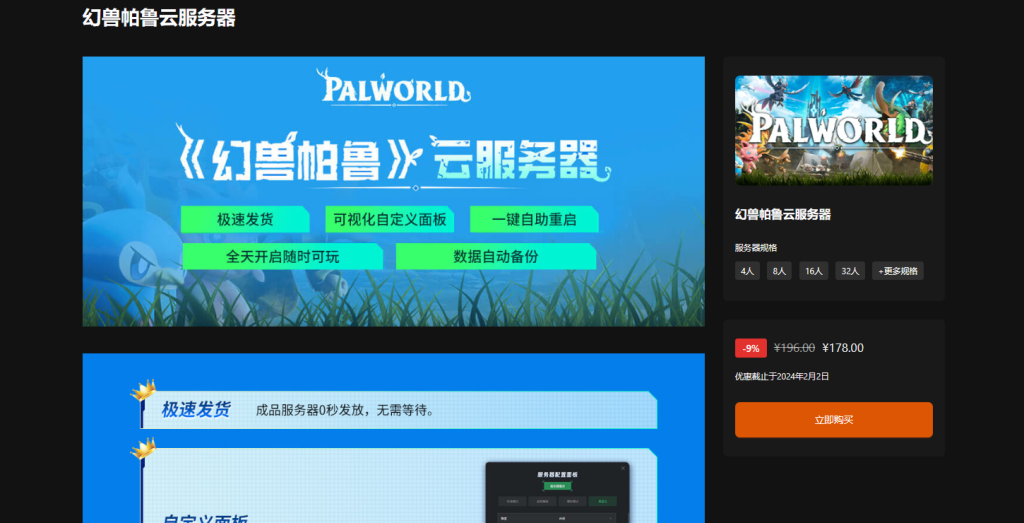Click 成品服务器0秒发放，无需等待 description text

tap(345, 411)
